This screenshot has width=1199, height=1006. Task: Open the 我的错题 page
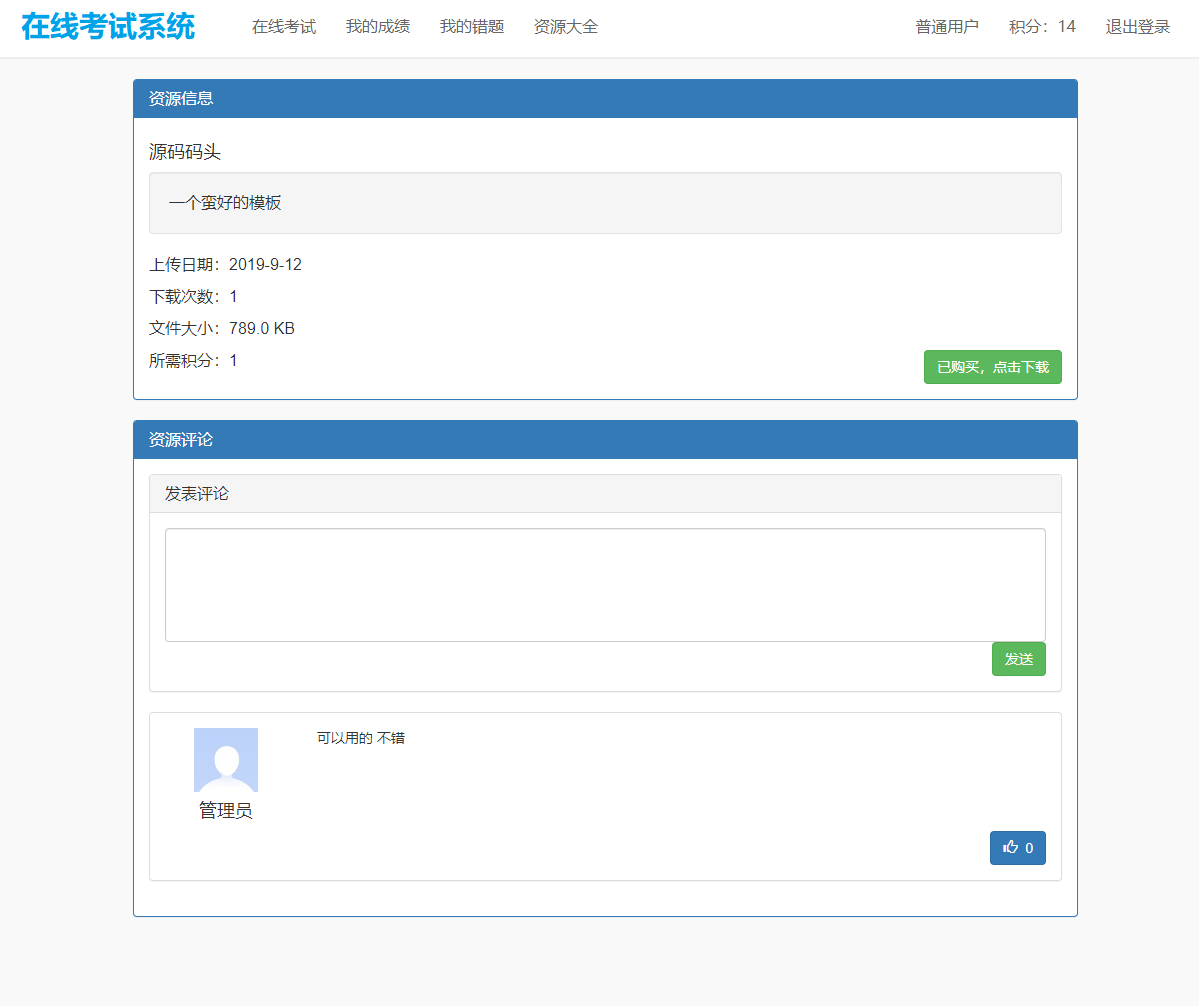coord(470,27)
